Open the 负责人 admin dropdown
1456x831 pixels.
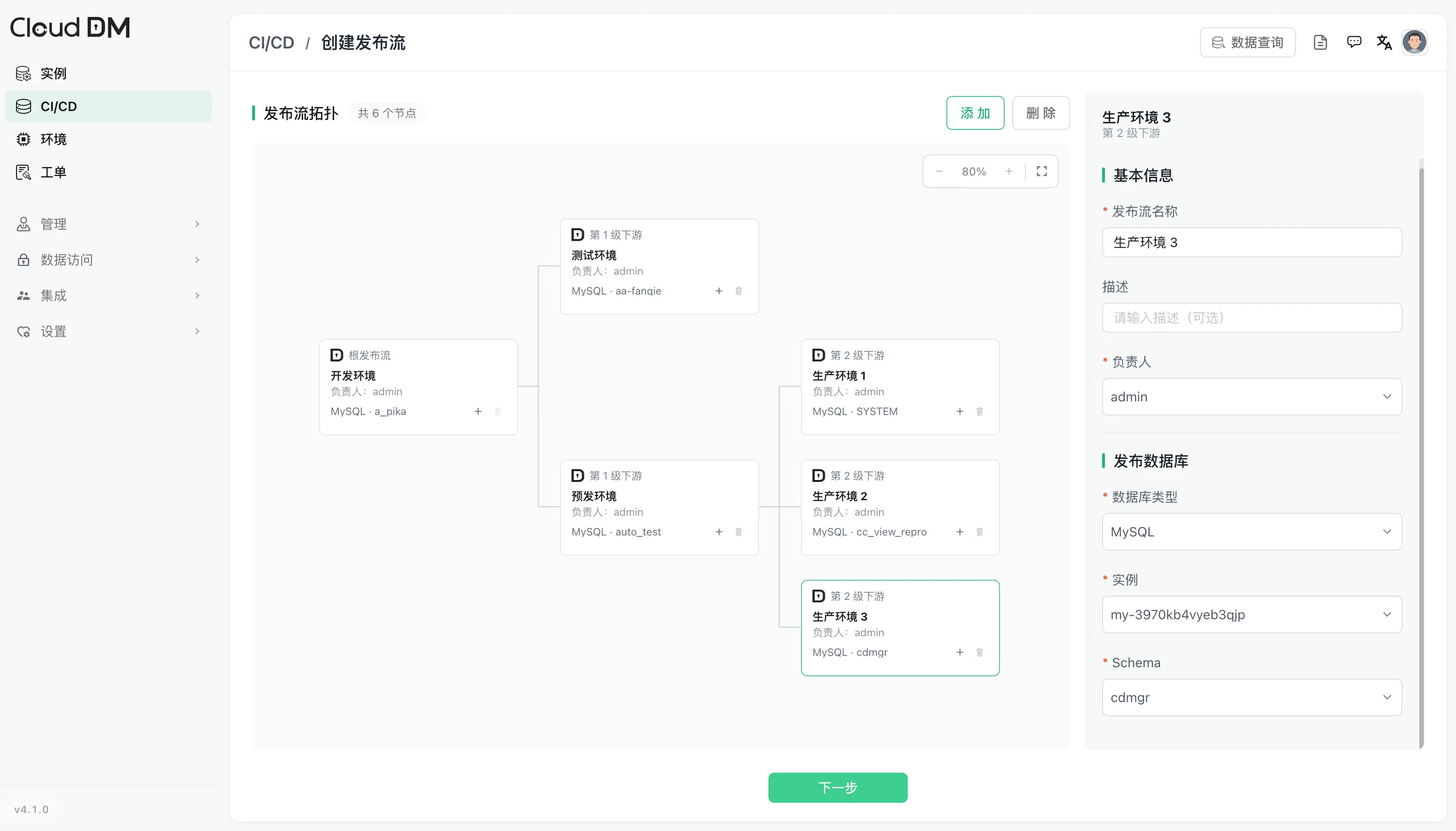tap(1252, 397)
